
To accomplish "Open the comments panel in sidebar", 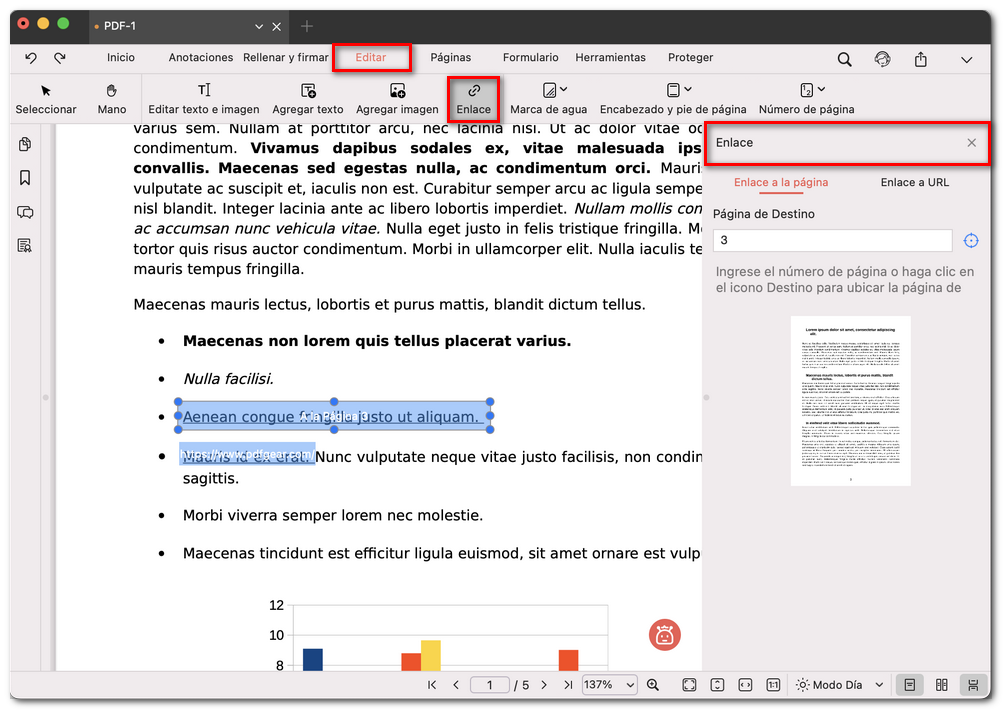I will (25, 212).
